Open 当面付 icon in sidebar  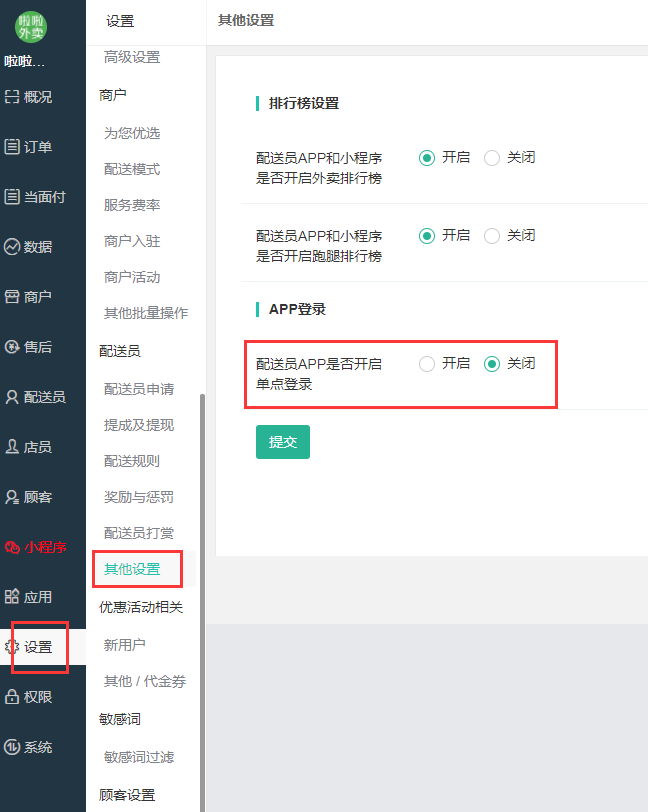(x=12, y=197)
